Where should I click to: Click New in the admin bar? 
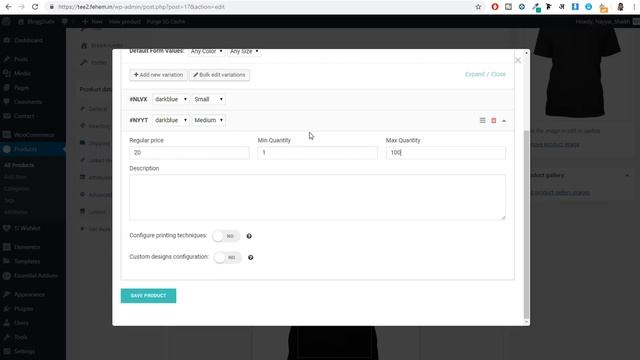coord(93,22)
